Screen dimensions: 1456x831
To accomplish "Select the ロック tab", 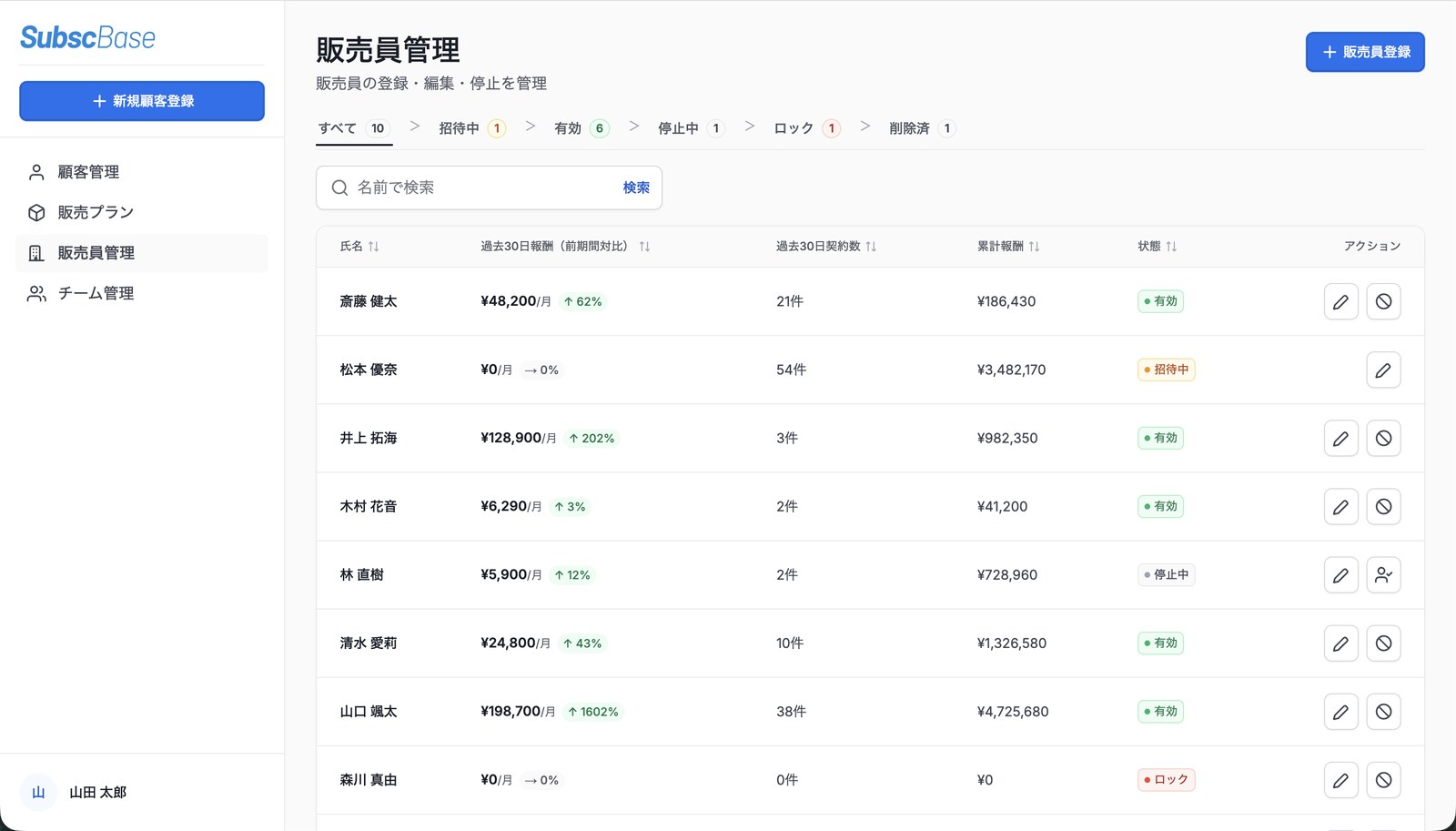I will pyautogui.click(x=806, y=128).
